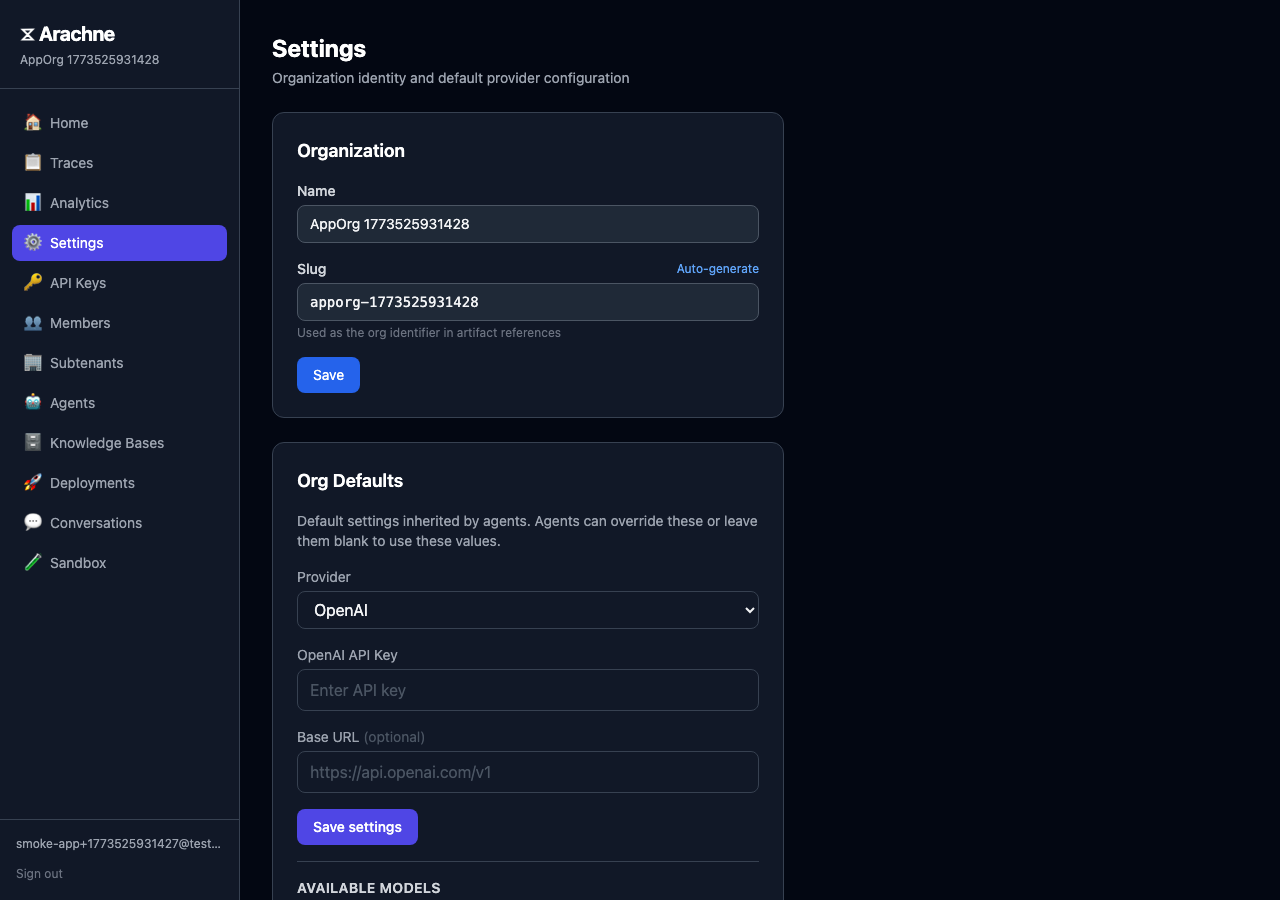Click the Knowledge Bases cabinet icon
This screenshot has width=1280, height=900.
point(33,443)
